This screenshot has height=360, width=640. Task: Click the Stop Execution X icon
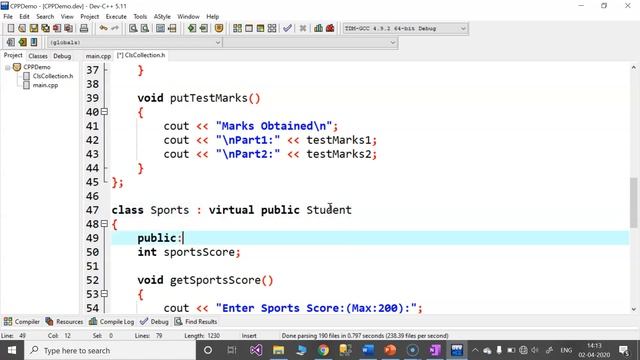[302, 28]
